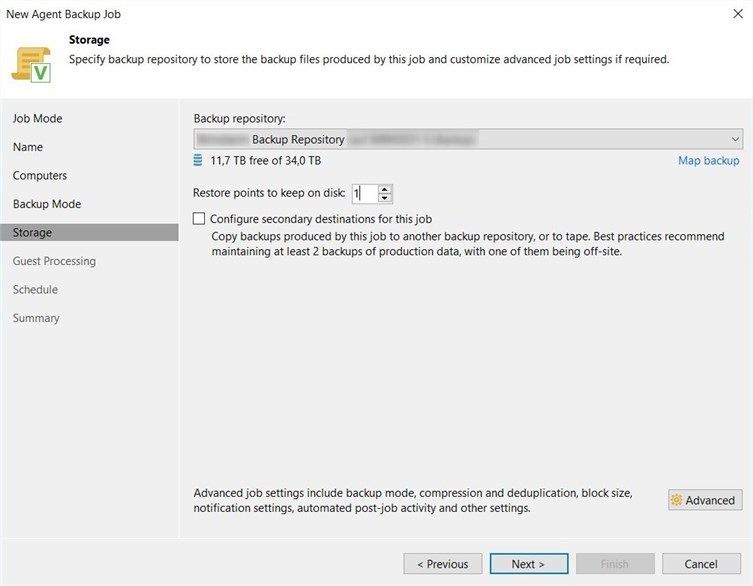The image size is (753, 586).
Task: Open the Guest Processing step
Action: (x=54, y=261)
